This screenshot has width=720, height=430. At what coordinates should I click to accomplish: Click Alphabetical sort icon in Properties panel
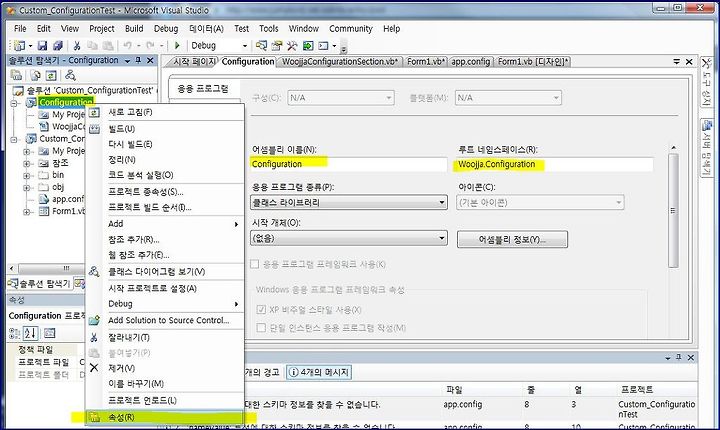tap(30, 333)
